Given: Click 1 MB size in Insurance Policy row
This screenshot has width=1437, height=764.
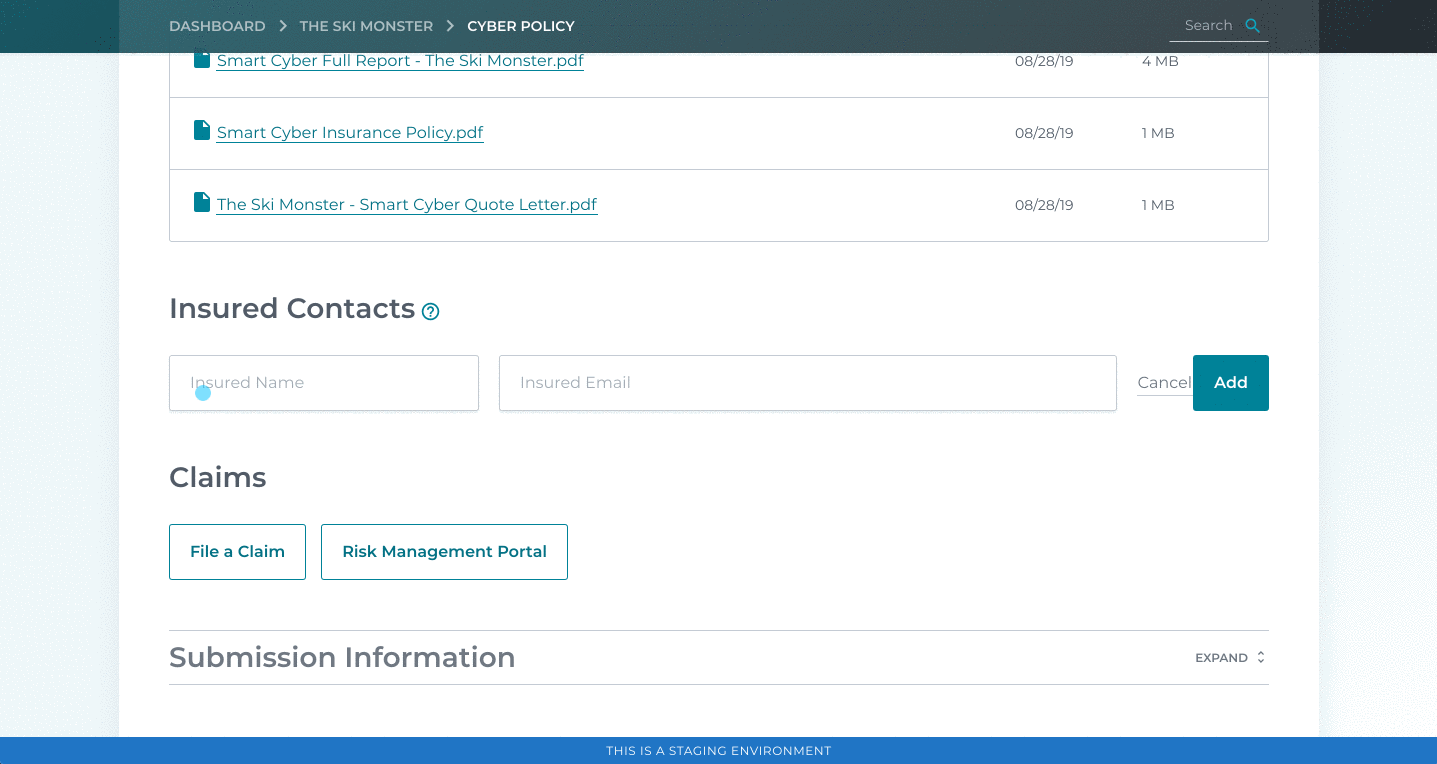Looking at the screenshot, I should click(x=1158, y=133).
